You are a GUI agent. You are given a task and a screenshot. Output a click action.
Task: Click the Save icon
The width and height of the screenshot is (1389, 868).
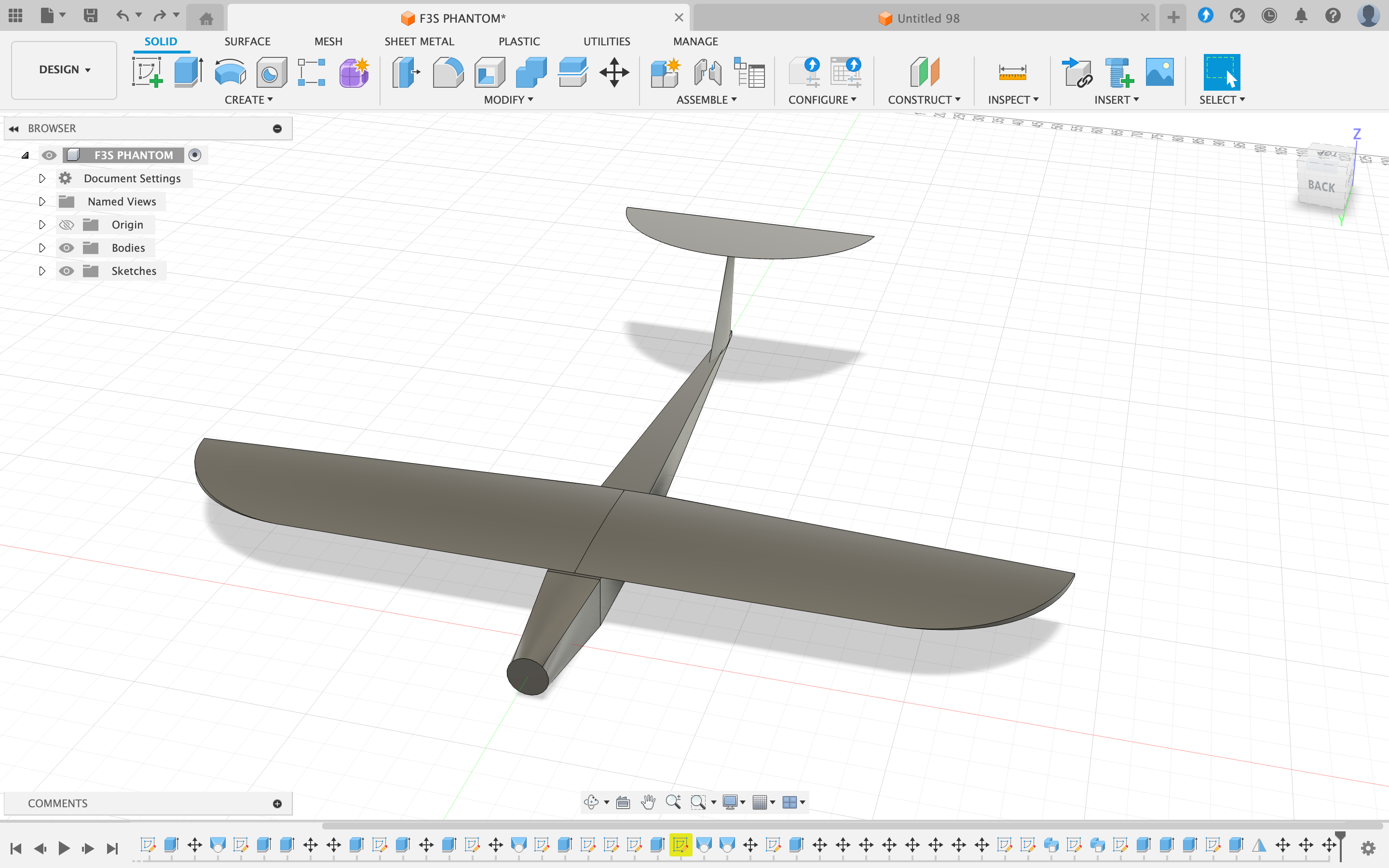click(90, 15)
